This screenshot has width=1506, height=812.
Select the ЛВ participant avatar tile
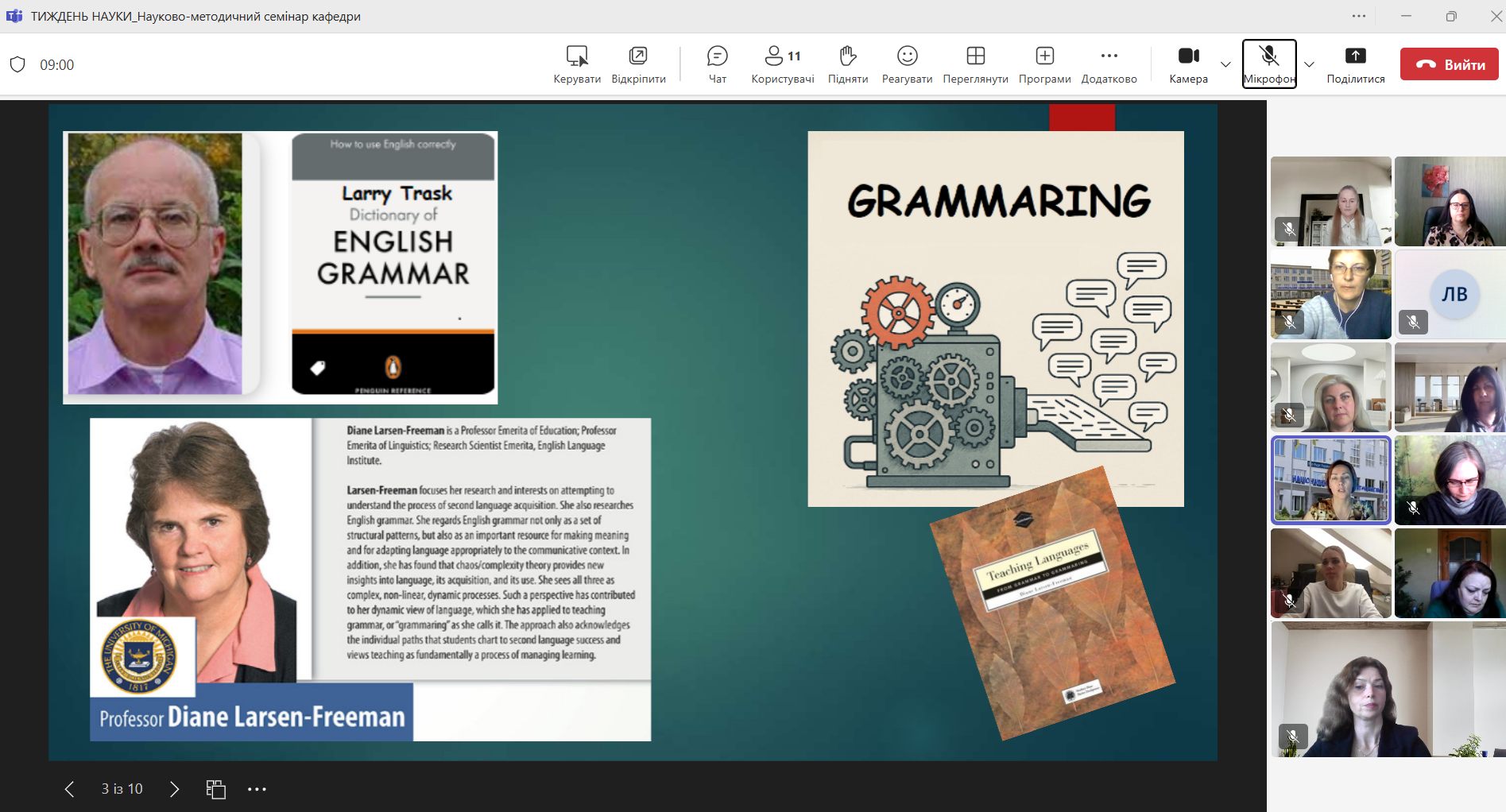[1454, 294]
